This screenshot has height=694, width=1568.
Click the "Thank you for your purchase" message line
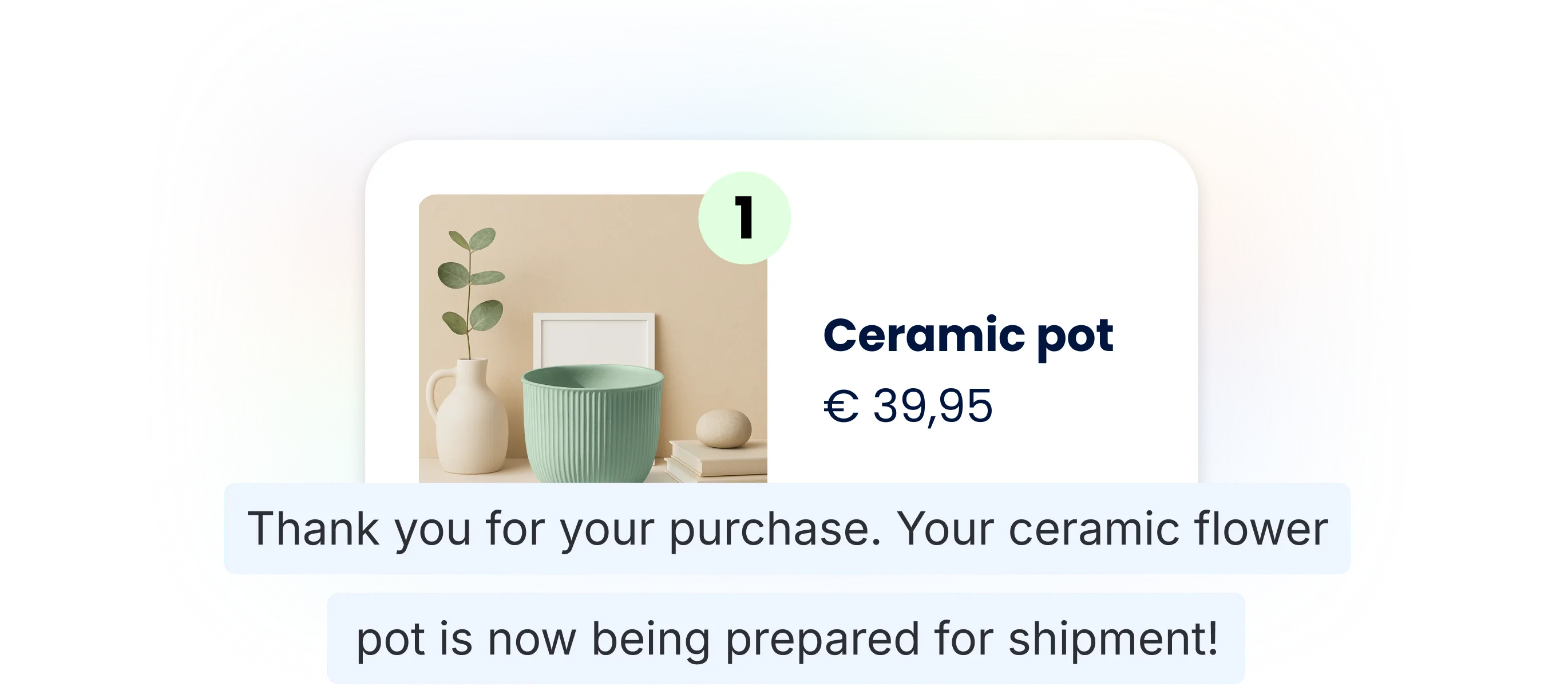coord(787,529)
